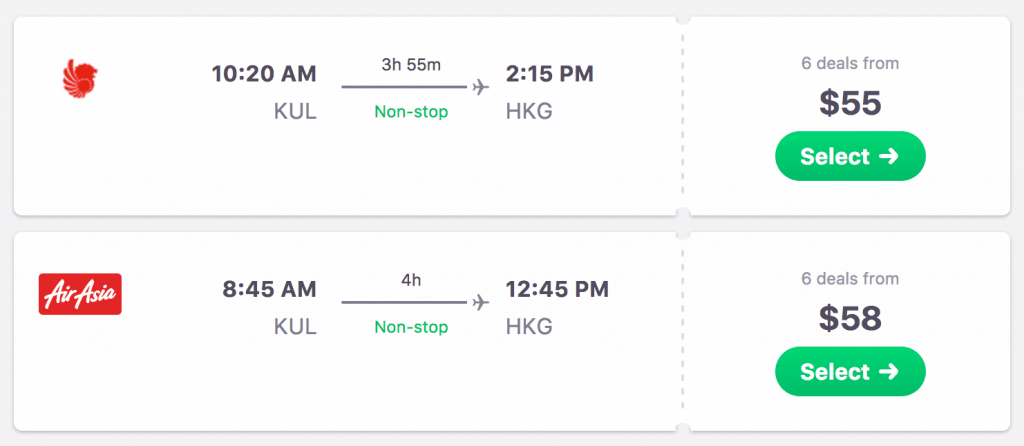
Task: Click the $58 price
Action: [x=850, y=319]
